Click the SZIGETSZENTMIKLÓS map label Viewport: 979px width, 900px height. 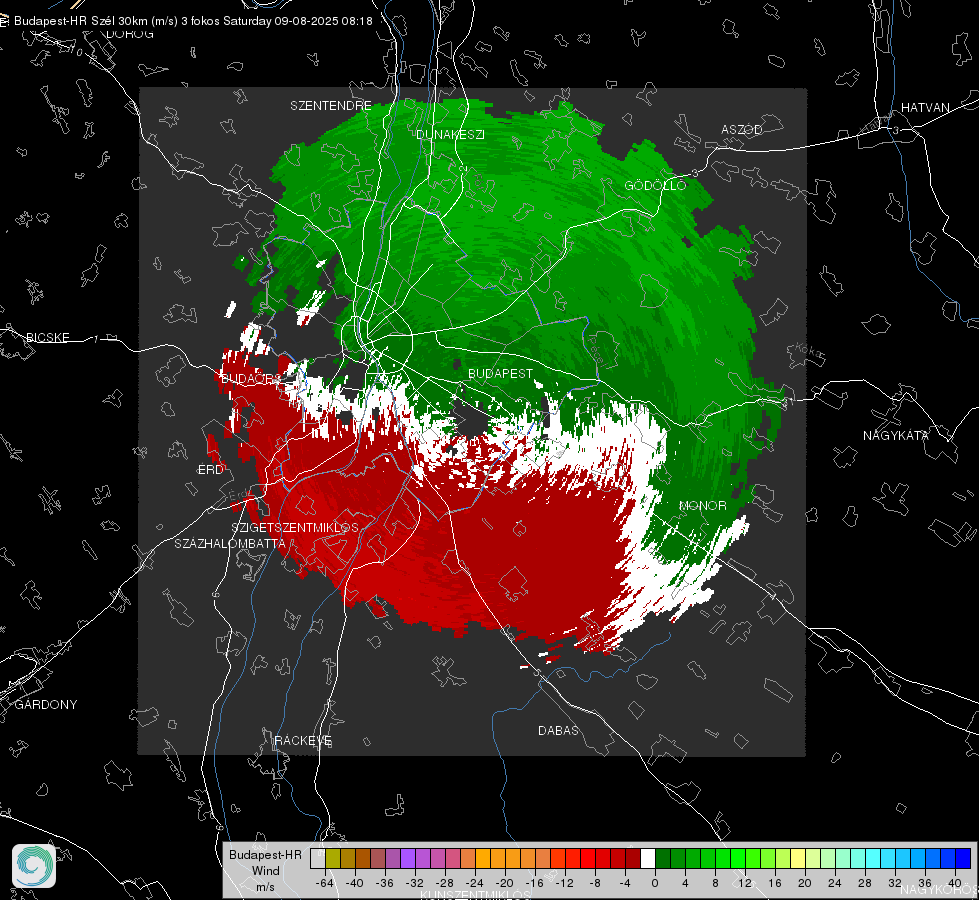click(295, 527)
